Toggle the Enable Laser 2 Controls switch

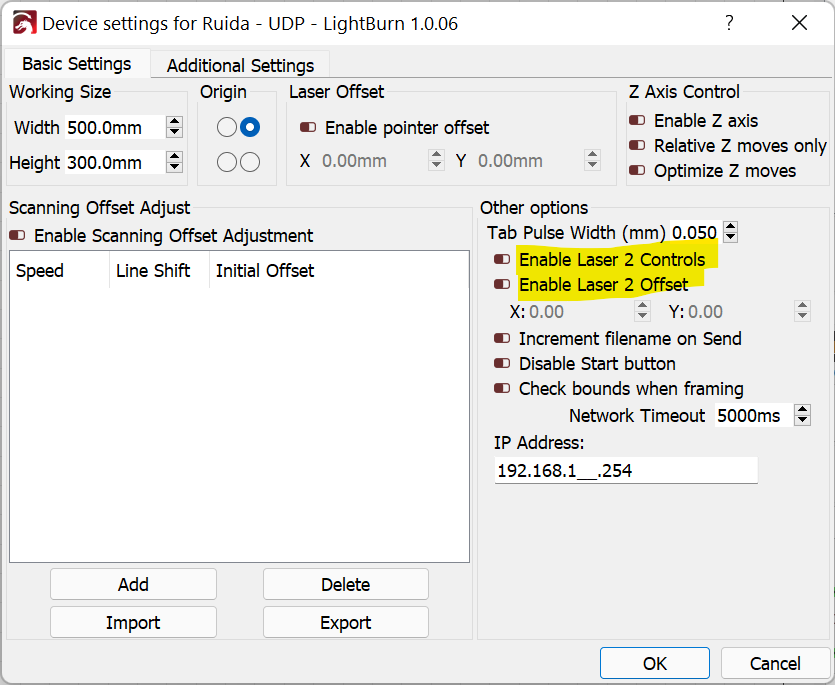502,259
